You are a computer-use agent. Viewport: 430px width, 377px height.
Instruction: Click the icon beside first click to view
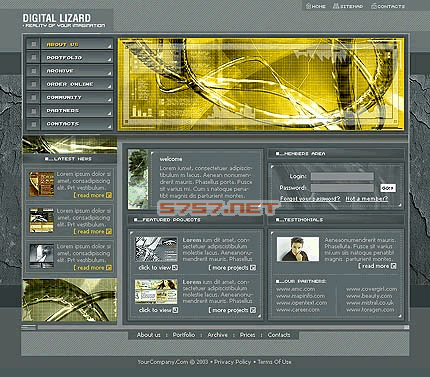[175, 267]
